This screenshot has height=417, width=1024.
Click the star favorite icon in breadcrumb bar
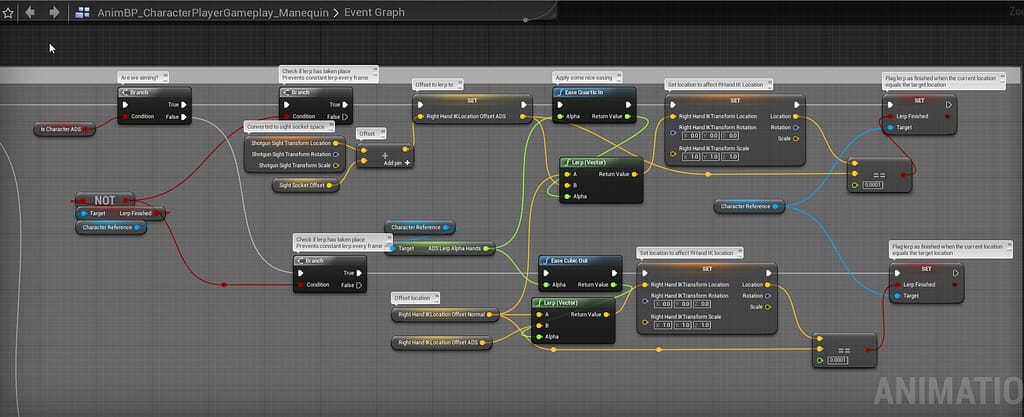[8, 12]
